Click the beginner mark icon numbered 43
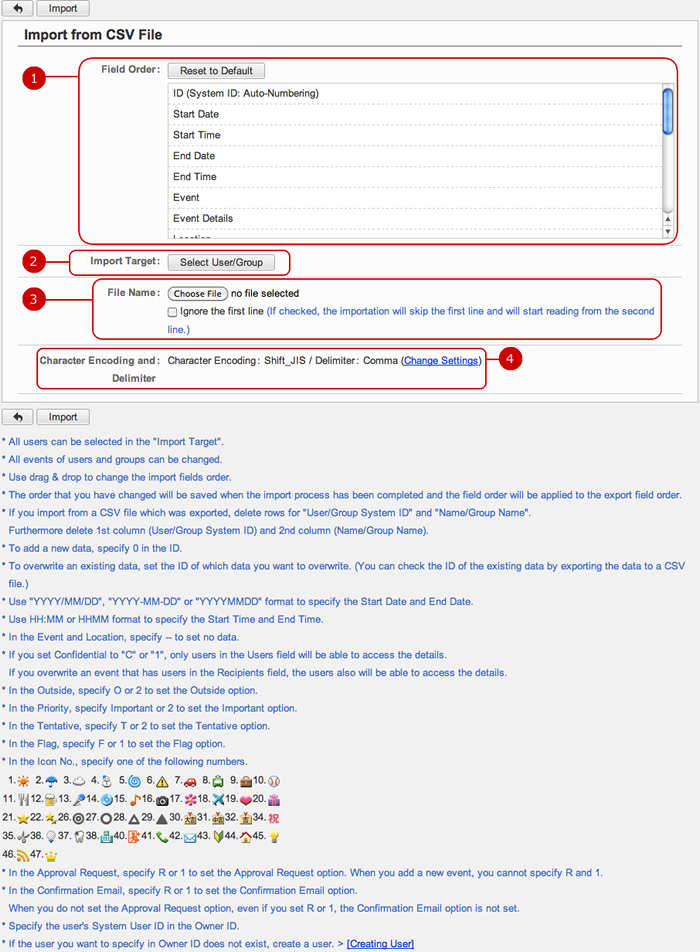The width and height of the screenshot is (700, 952). (218, 837)
